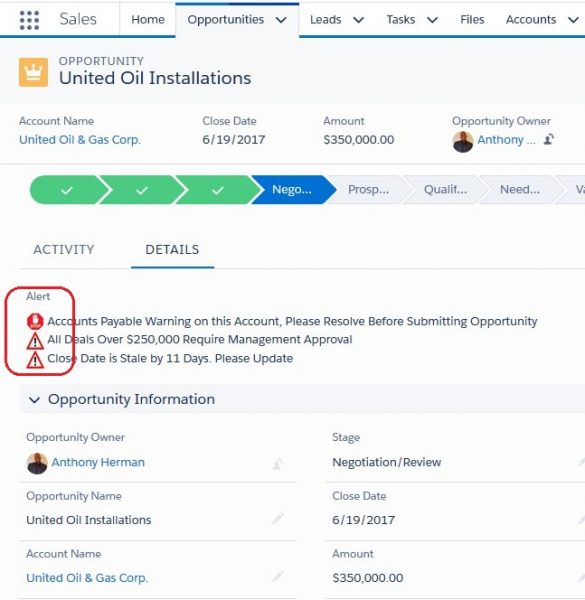
Task: Open United Oil & Gas Corp. header link
Action: coord(80,140)
